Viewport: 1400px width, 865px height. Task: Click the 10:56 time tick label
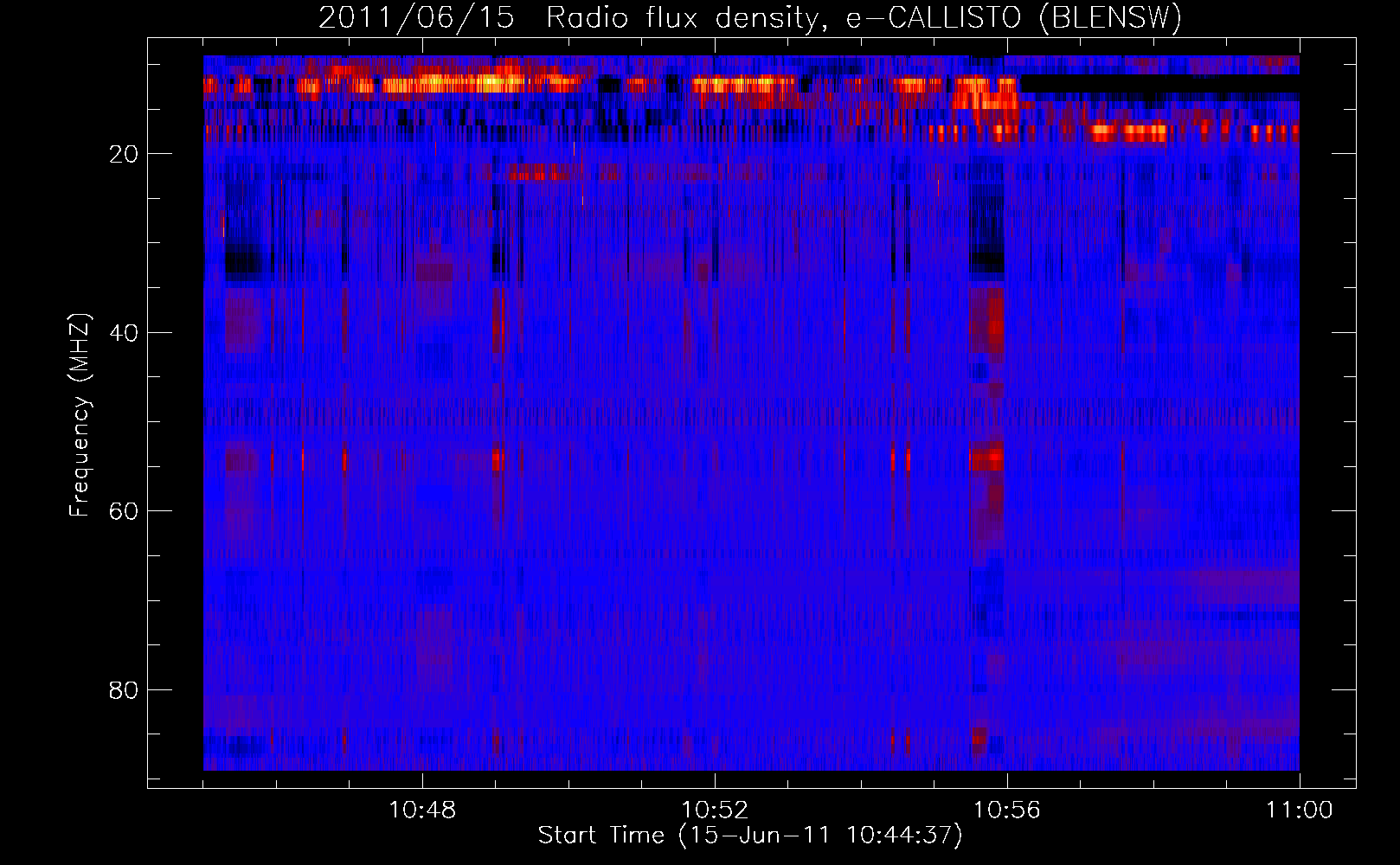1007,811
